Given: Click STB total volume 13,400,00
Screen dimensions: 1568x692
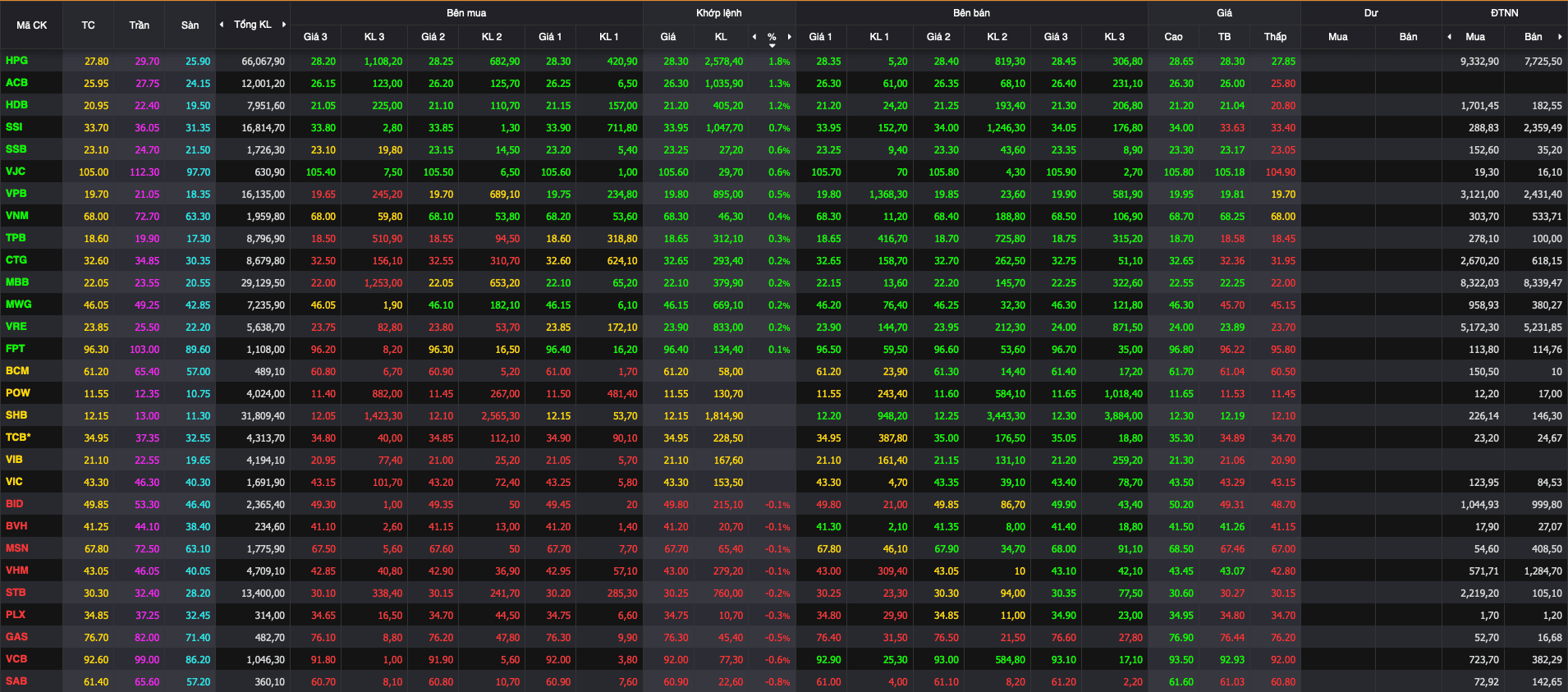Looking at the screenshot, I should (x=263, y=593).
